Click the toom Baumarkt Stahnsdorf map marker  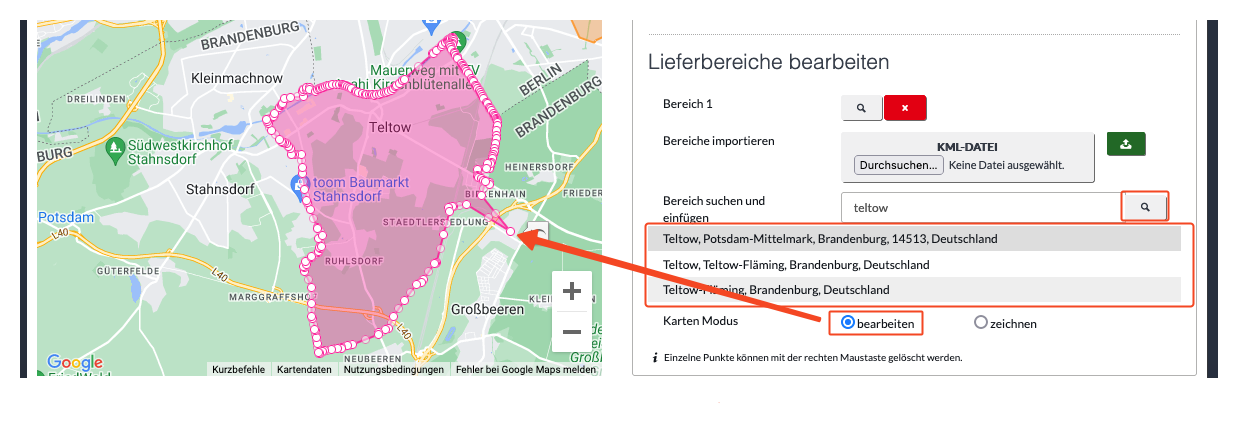pos(297,185)
